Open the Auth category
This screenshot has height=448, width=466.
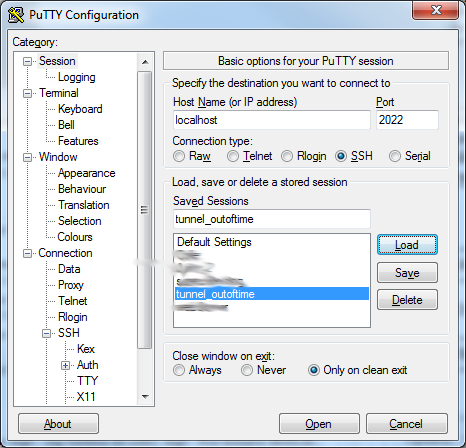point(87,365)
